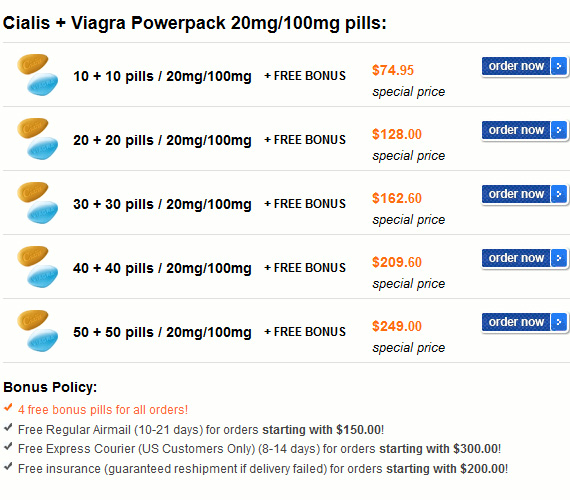
Task: Click arrow icon beside $249.00 order button
Action: click(559, 322)
